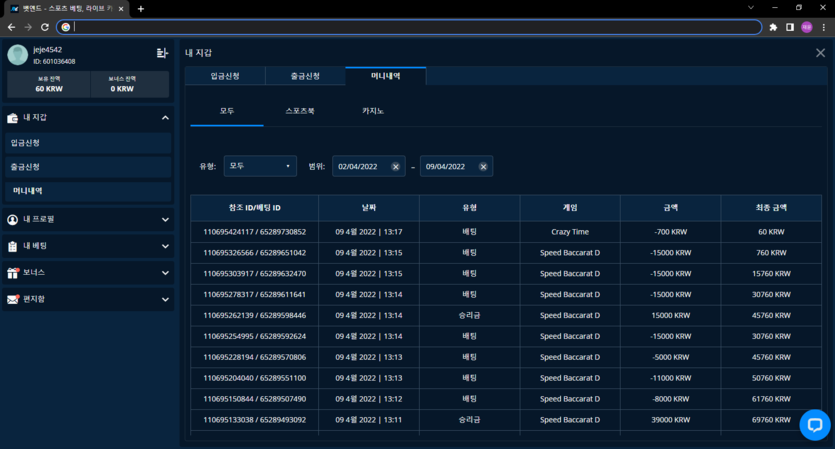This screenshot has width=835, height=449.
Task: Open the tab search dropdown arrow
Action: click(750, 7)
